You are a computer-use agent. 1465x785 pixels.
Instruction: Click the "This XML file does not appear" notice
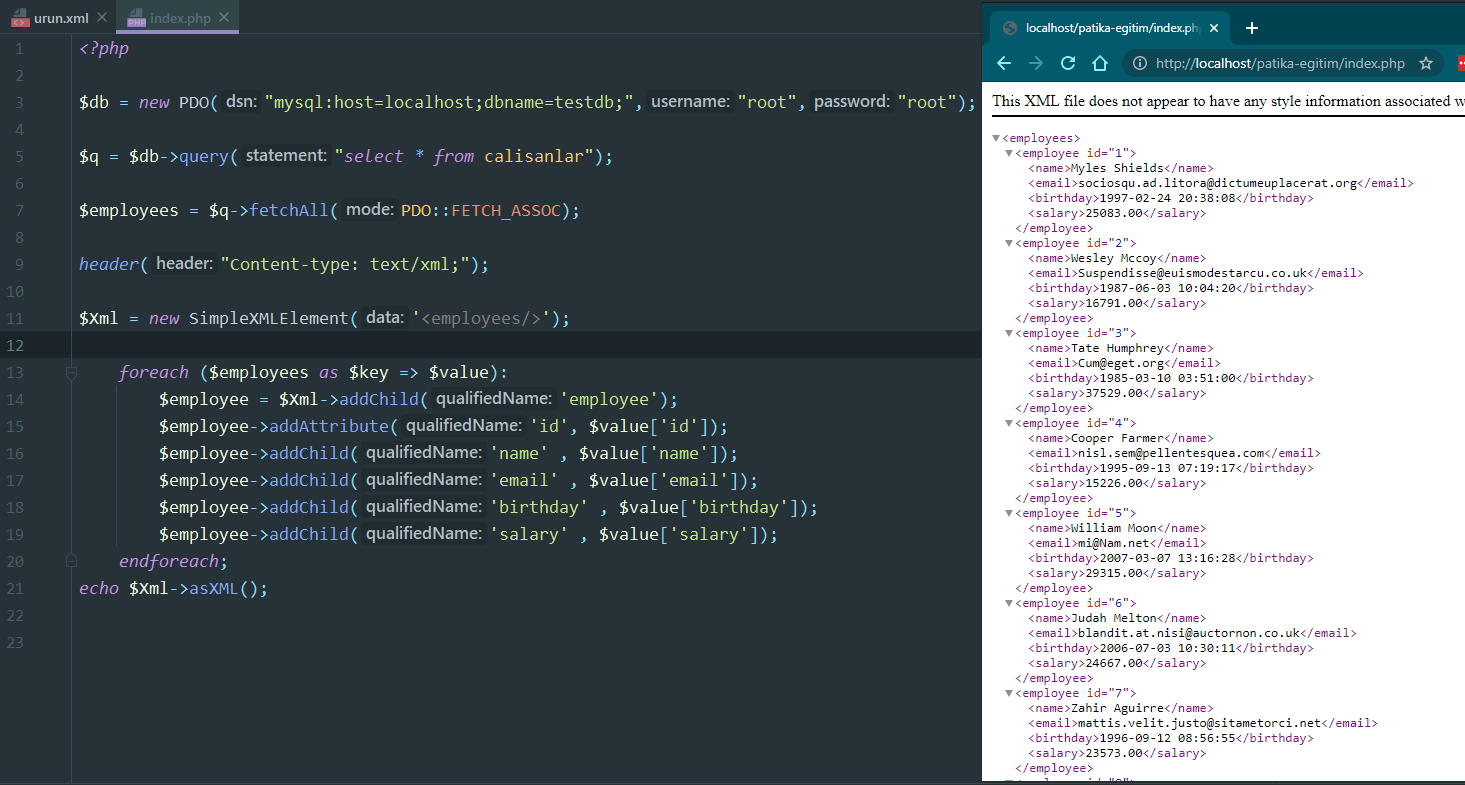point(1228,101)
